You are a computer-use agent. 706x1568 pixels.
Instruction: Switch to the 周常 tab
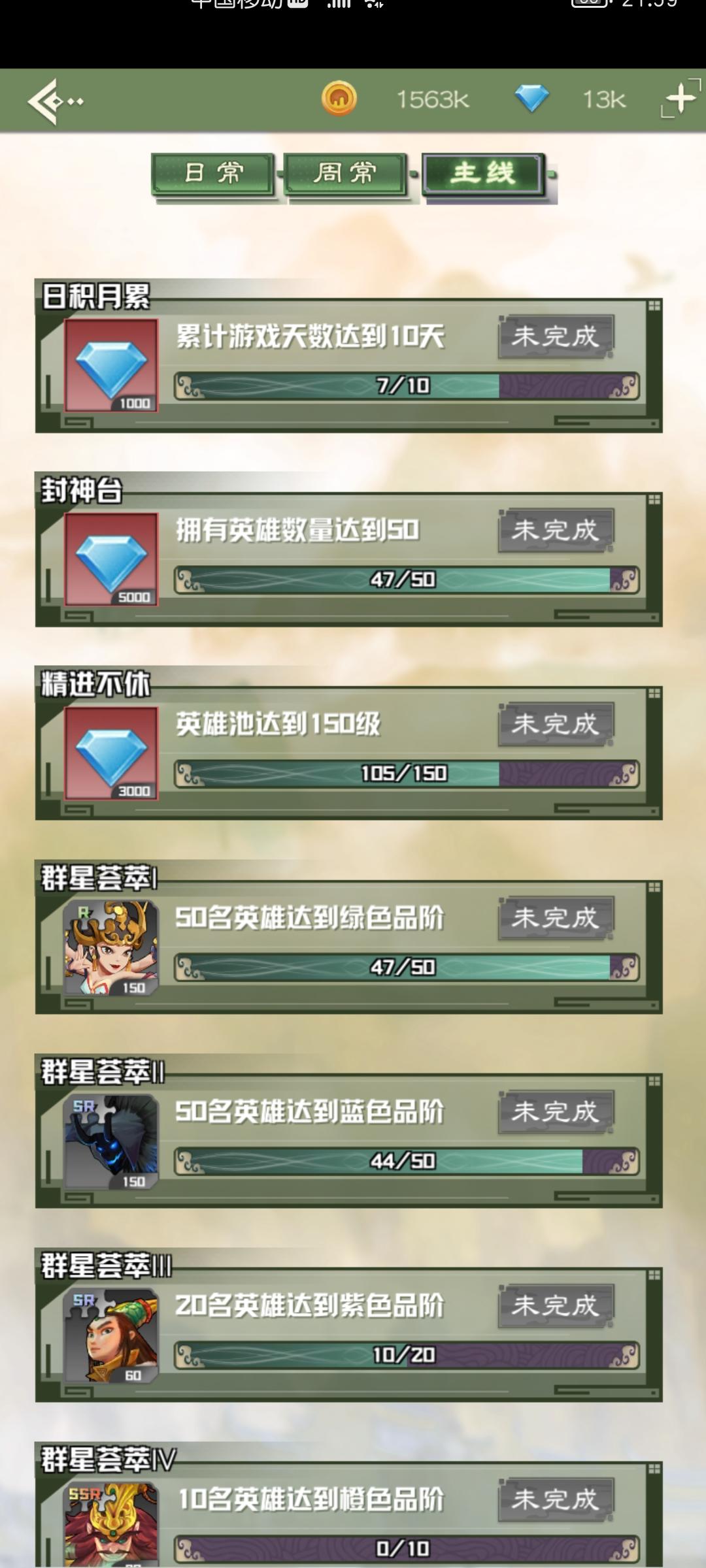coord(345,174)
